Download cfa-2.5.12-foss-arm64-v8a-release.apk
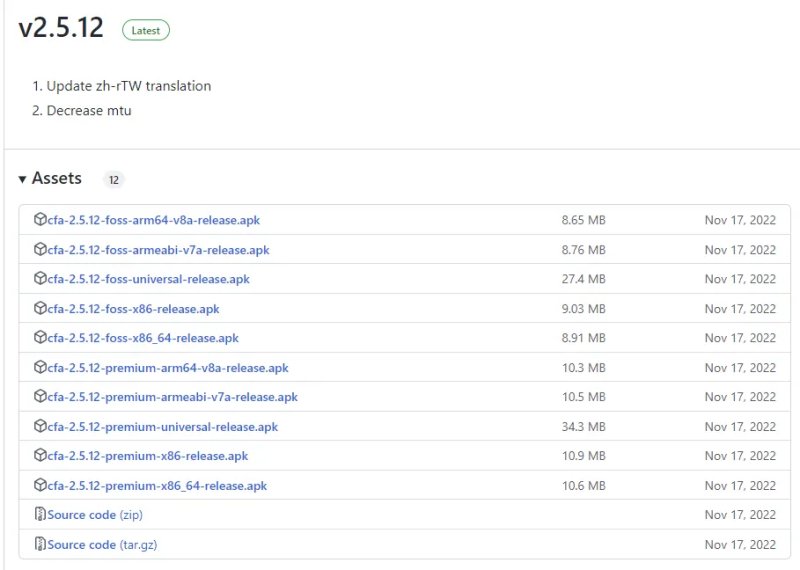This screenshot has height=570, width=800. (154, 220)
